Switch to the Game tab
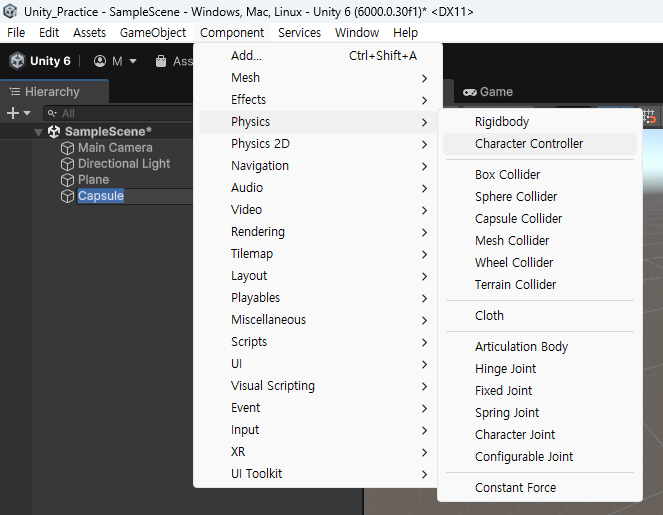 [488, 92]
